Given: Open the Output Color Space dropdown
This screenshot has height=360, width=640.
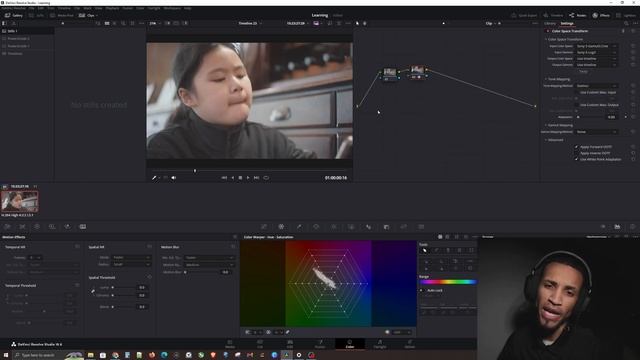Looking at the screenshot, I should coord(596,59).
